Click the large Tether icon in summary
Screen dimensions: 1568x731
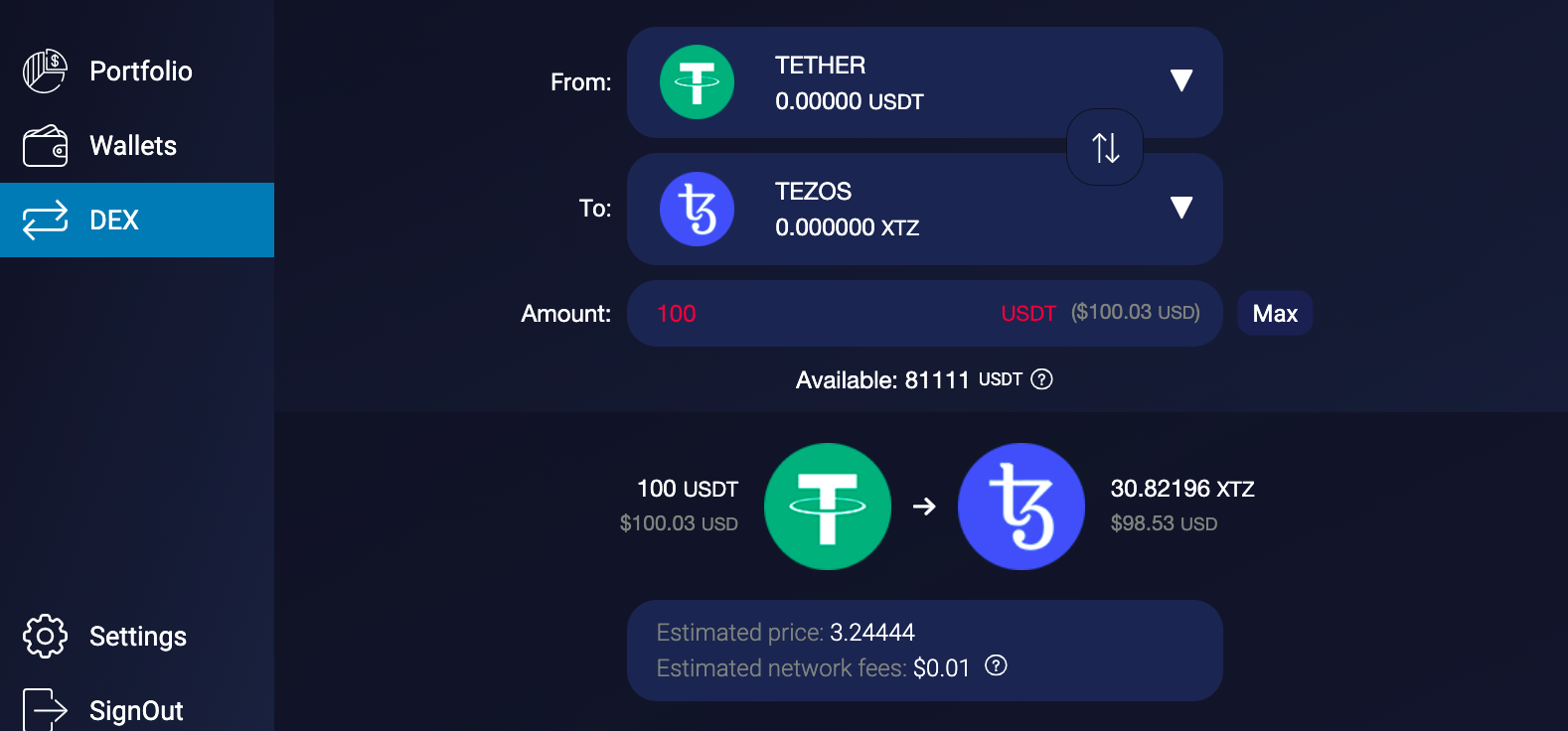pyautogui.click(x=827, y=507)
